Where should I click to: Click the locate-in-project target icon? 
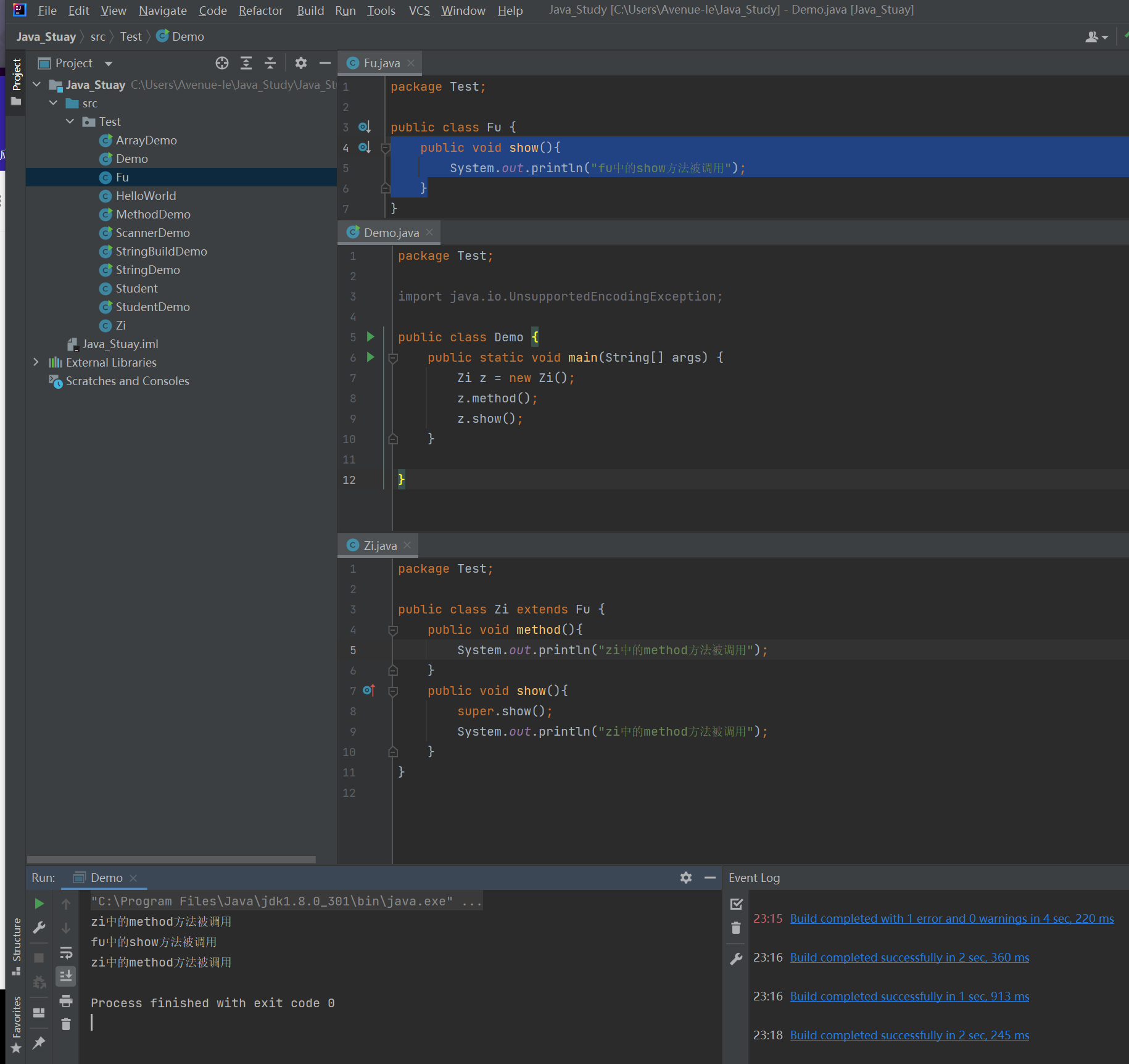coord(222,63)
